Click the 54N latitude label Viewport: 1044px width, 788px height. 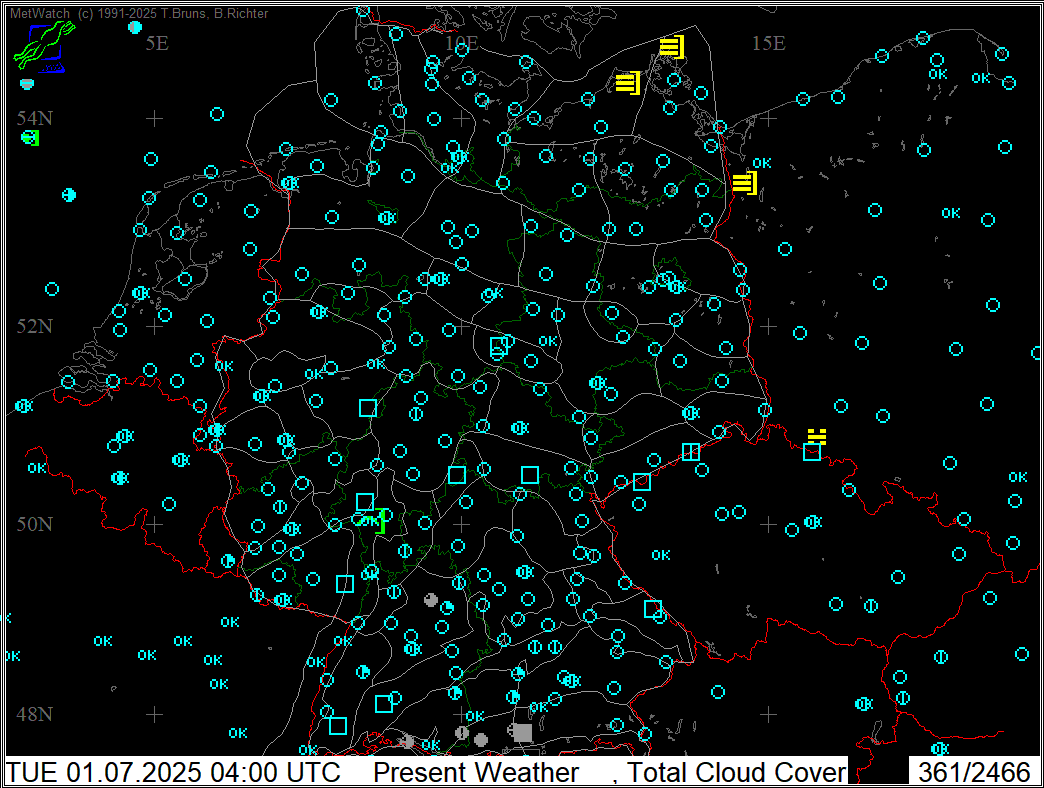pyautogui.click(x=35, y=118)
